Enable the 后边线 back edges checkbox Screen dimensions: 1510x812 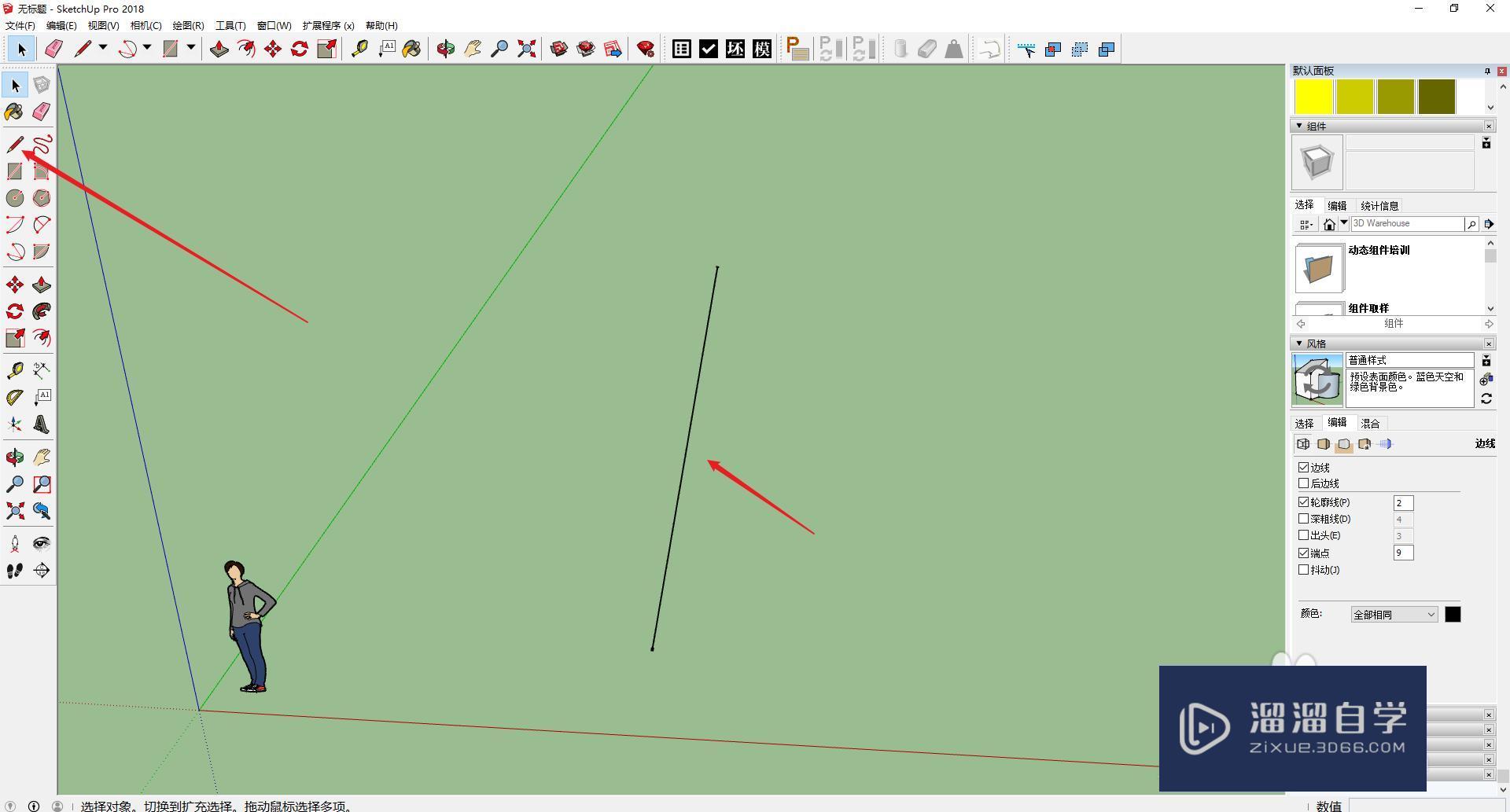coord(1304,483)
